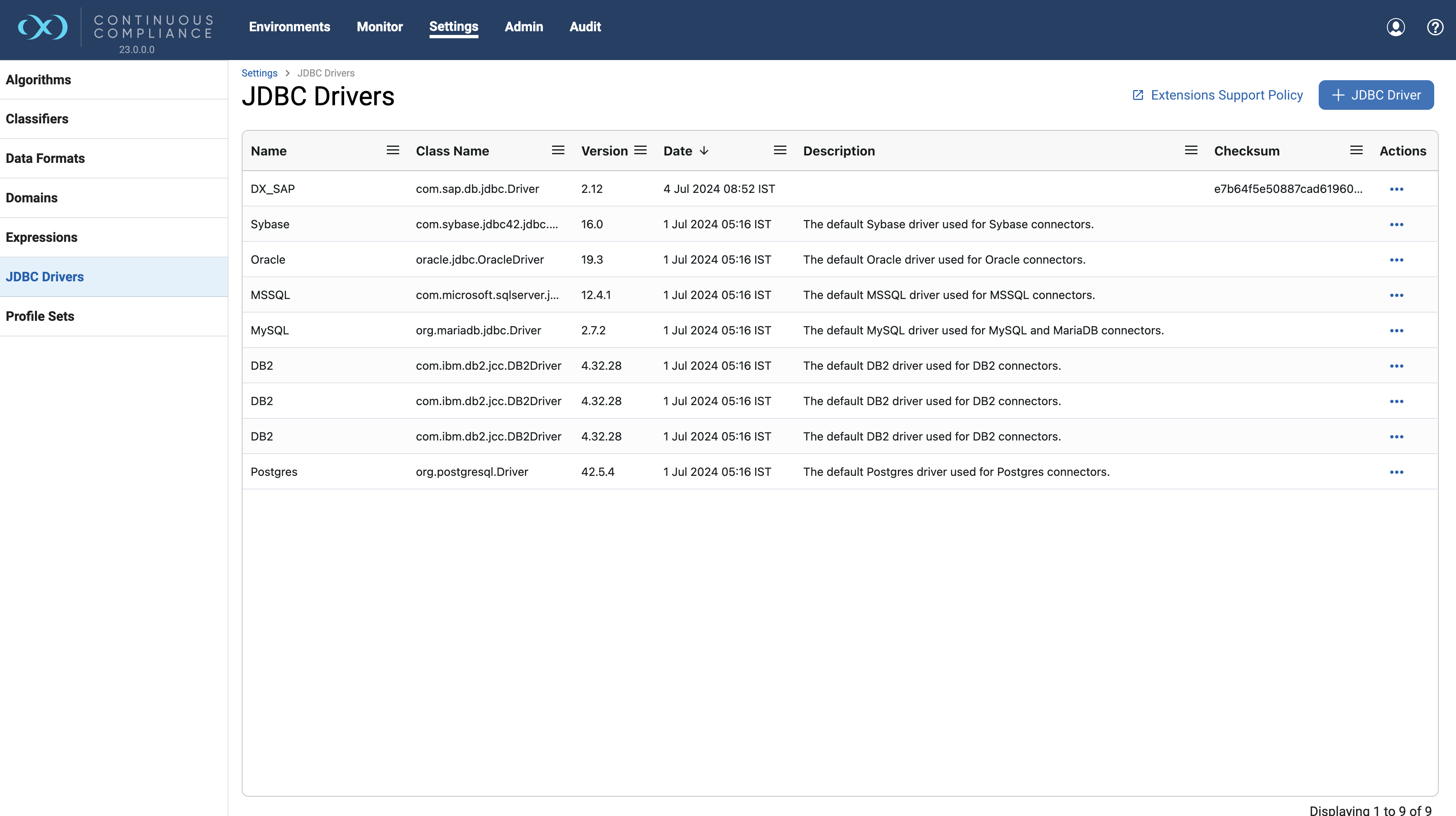1456x816 pixels.
Task: Go to Domains in the sidebar
Action: pyautogui.click(x=113, y=198)
